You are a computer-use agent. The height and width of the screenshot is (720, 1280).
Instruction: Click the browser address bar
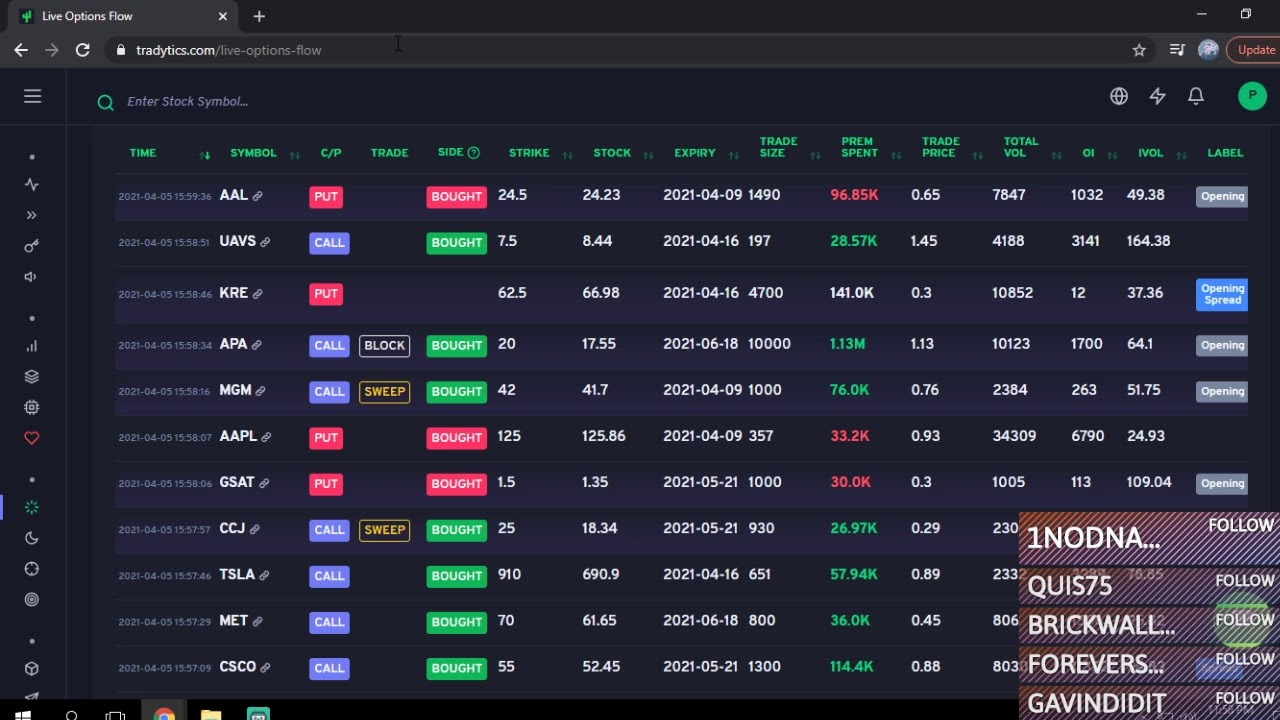click(620, 50)
